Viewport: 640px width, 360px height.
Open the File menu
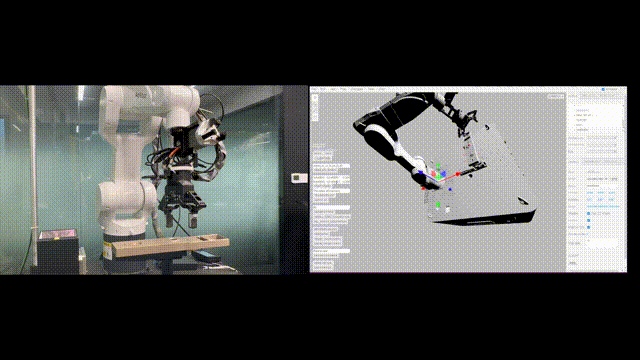click(315, 89)
